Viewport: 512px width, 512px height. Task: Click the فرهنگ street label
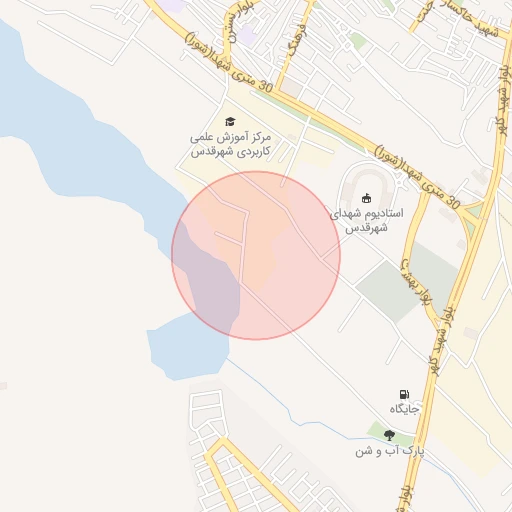coord(296,39)
